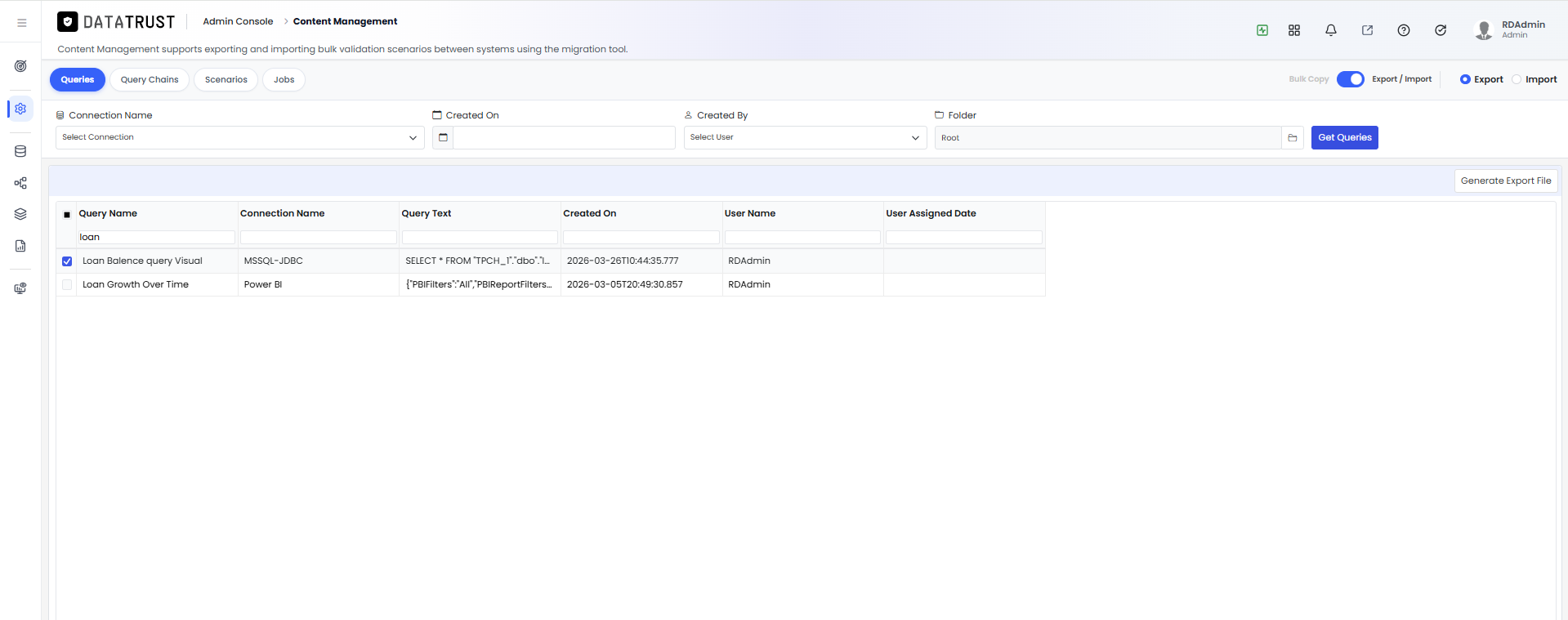
Task: Sort by Query Text column header
Action: click(427, 213)
